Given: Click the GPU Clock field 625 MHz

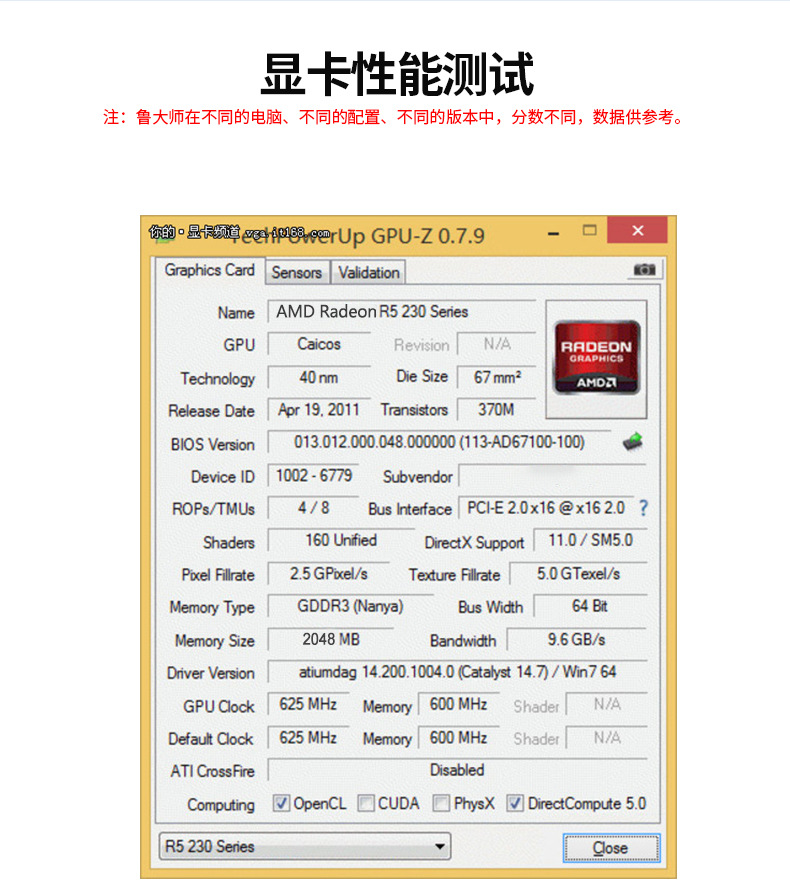Looking at the screenshot, I should [308, 704].
